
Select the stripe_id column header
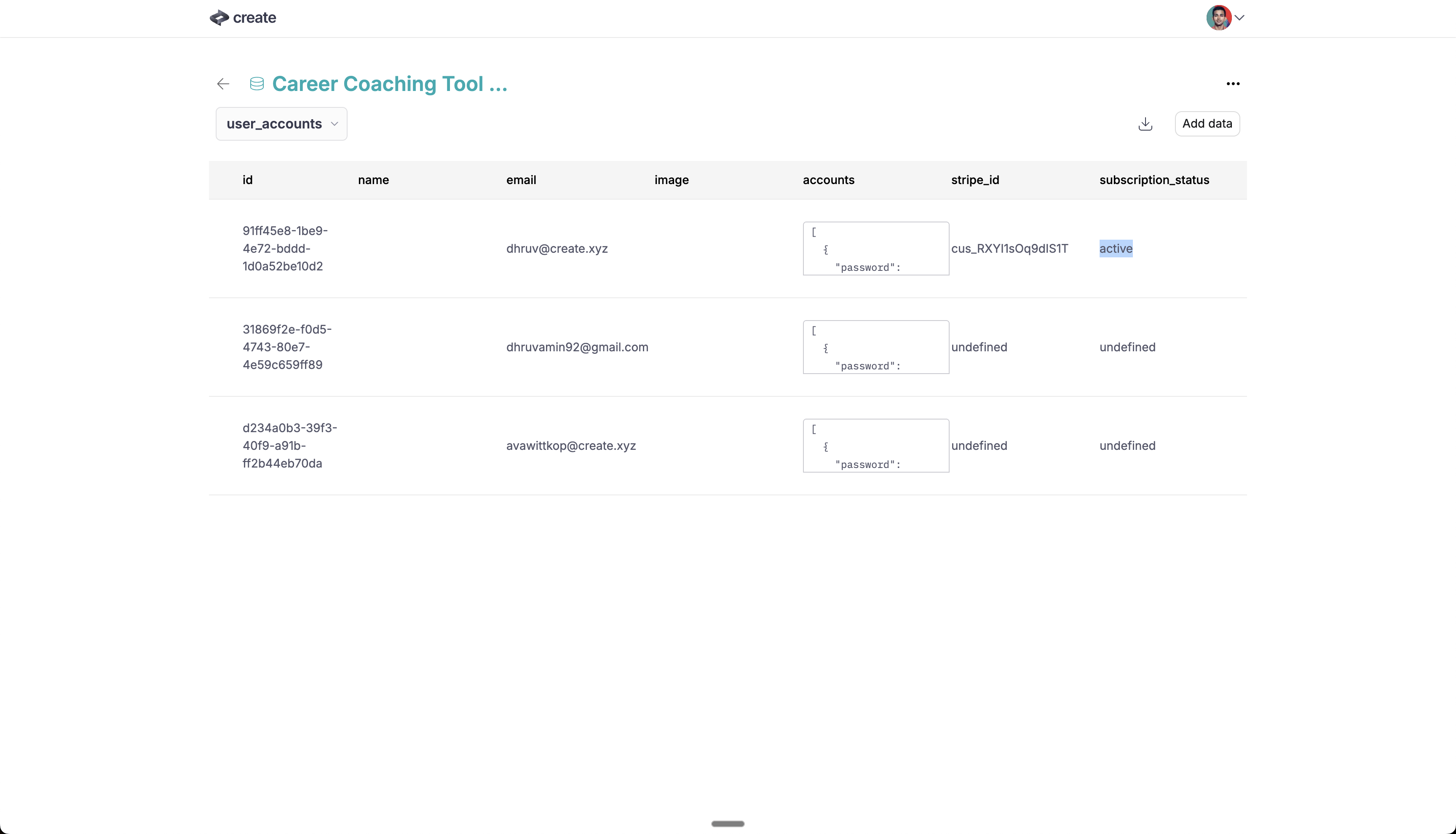pyautogui.click(x=975, y=180)
